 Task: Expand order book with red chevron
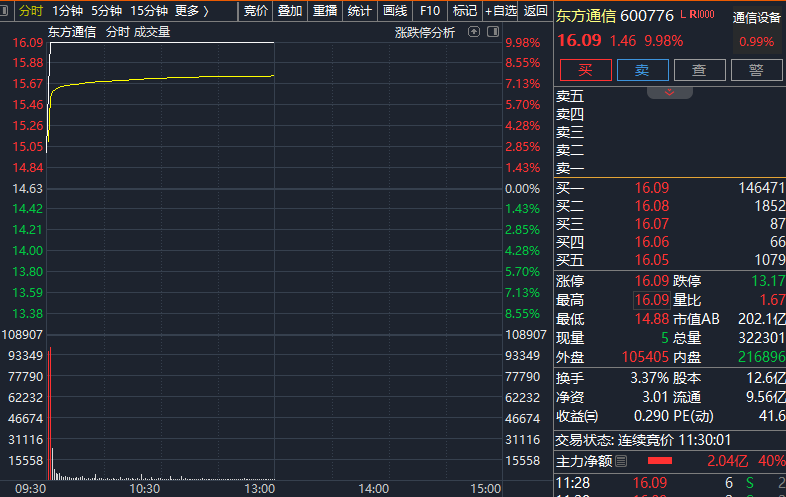(x=670, y=92)
